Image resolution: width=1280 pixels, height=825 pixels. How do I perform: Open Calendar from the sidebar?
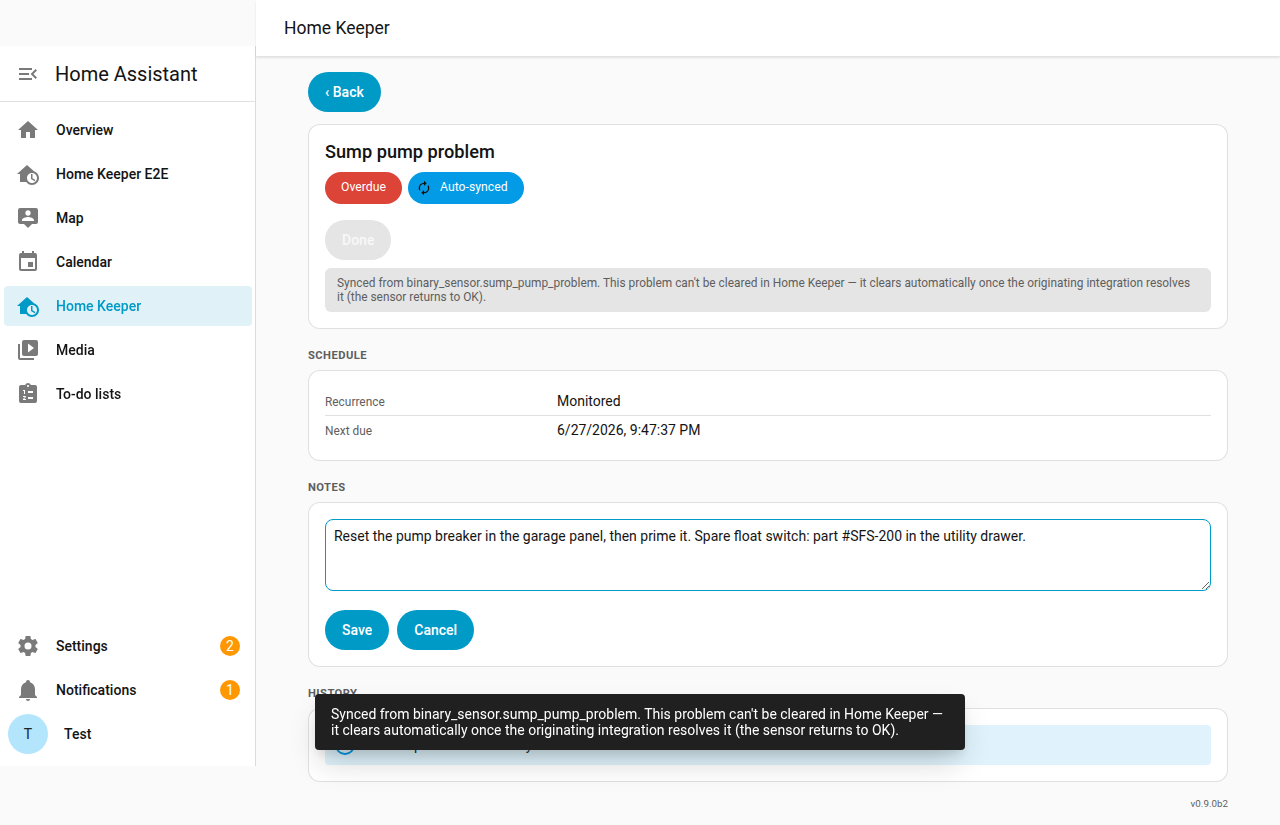pyautogui.click(x=128, y=262)
